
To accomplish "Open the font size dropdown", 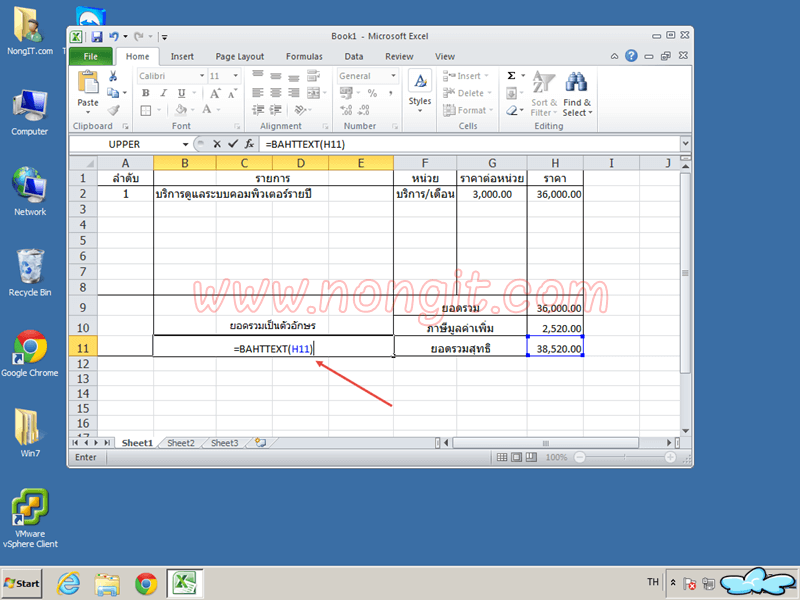I will tap(236, 75).
